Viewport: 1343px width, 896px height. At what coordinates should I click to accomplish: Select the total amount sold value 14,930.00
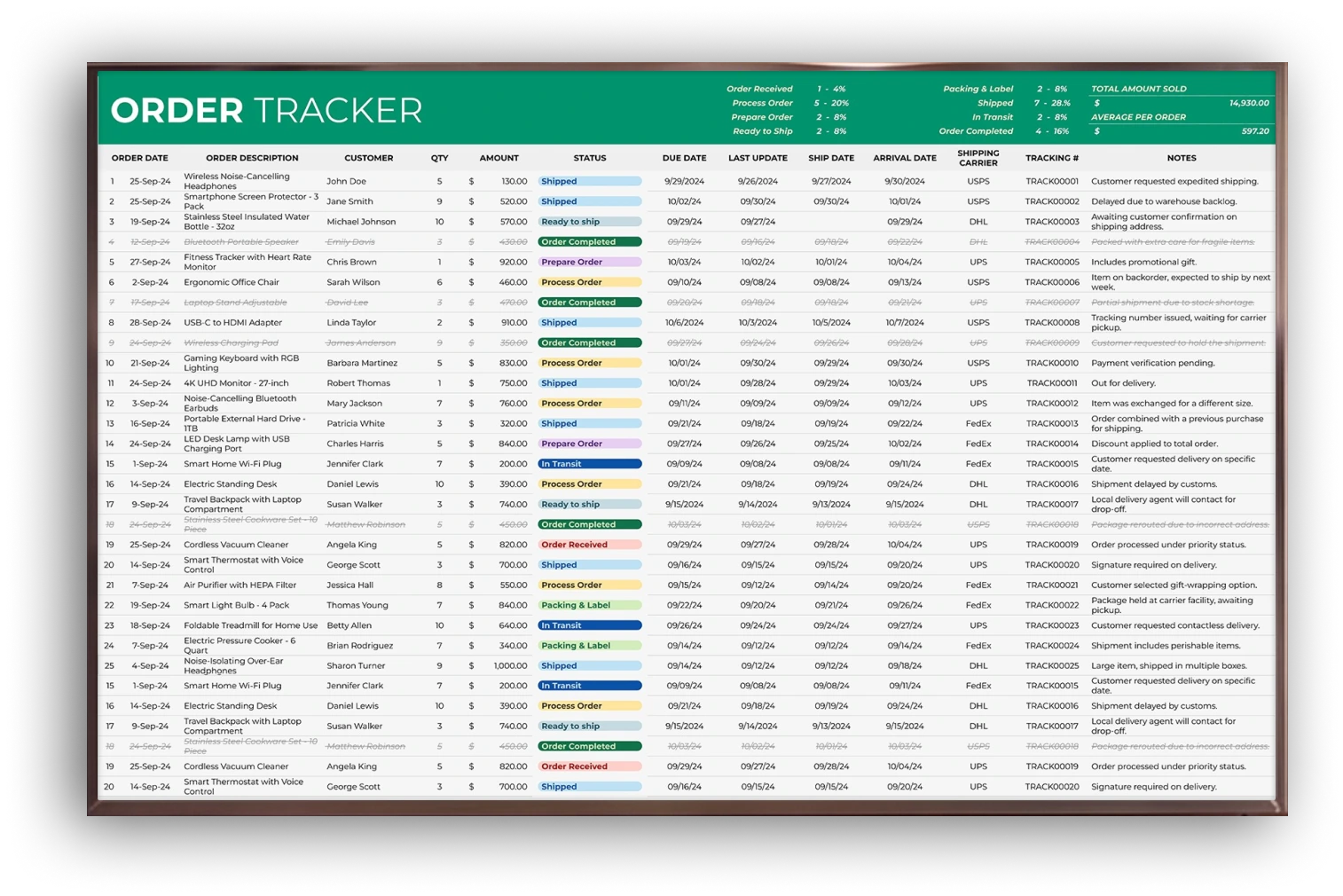pyautogui.click(x=1249, y=103)
